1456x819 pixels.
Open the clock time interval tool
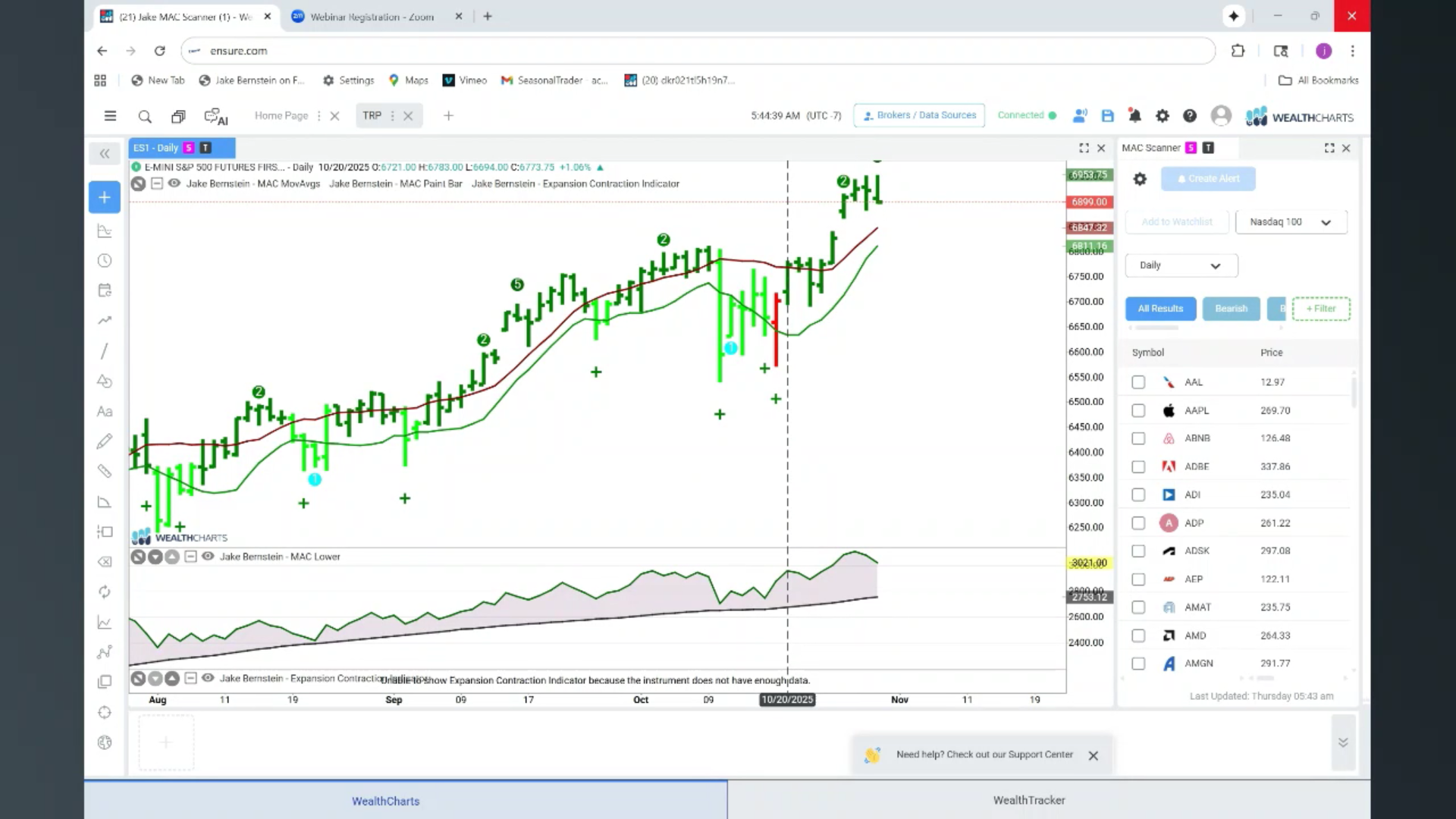pos(105,261)
